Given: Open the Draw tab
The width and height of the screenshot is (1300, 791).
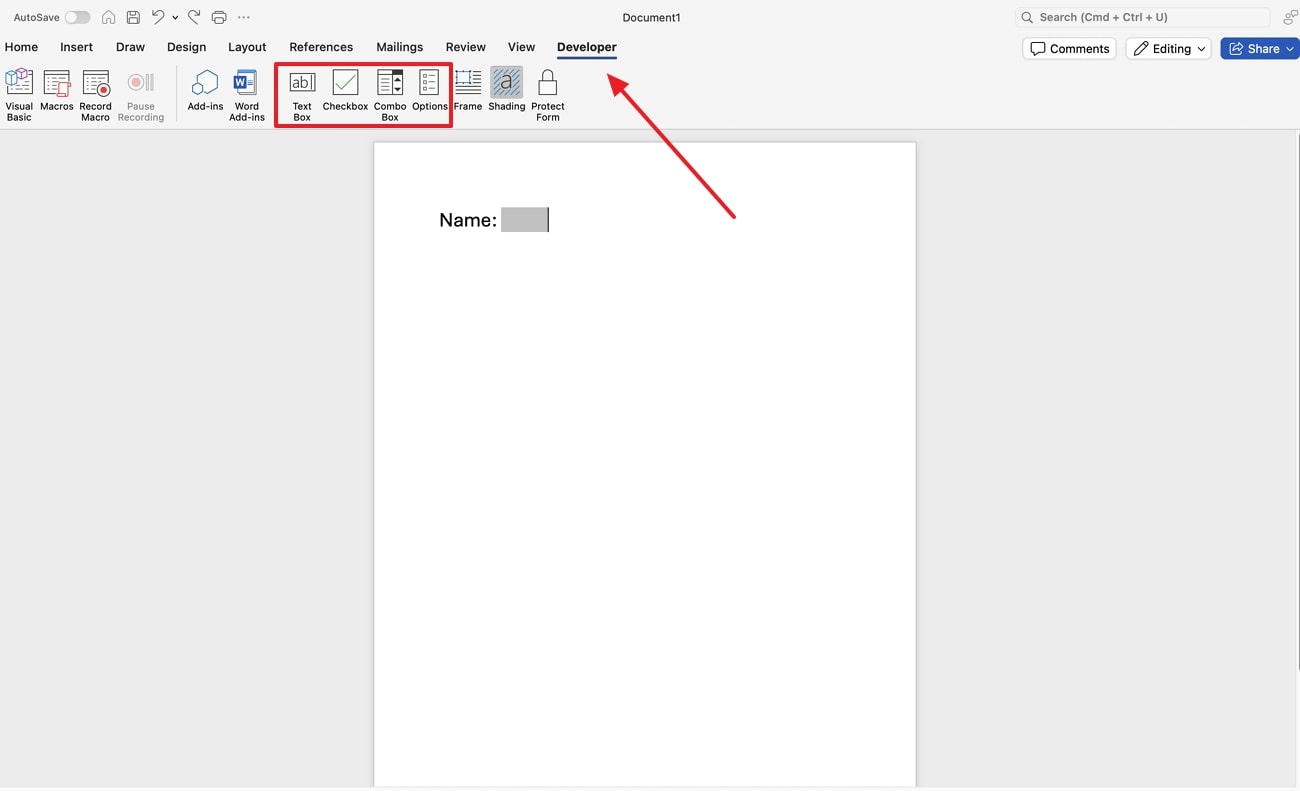Looking at the screenshot, I should (130, 47).
